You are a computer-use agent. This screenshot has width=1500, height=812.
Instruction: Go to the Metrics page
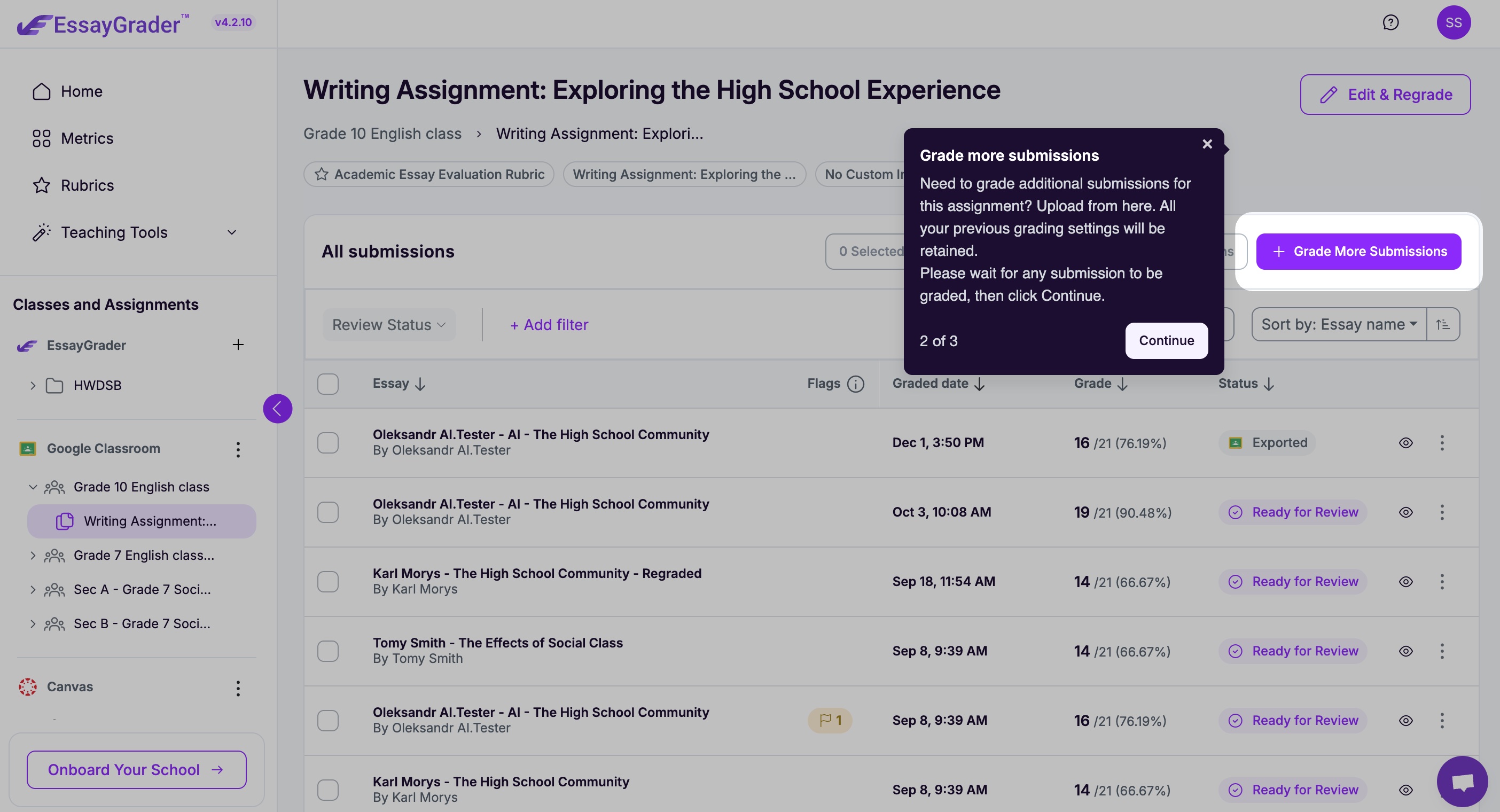pos(87,139)
